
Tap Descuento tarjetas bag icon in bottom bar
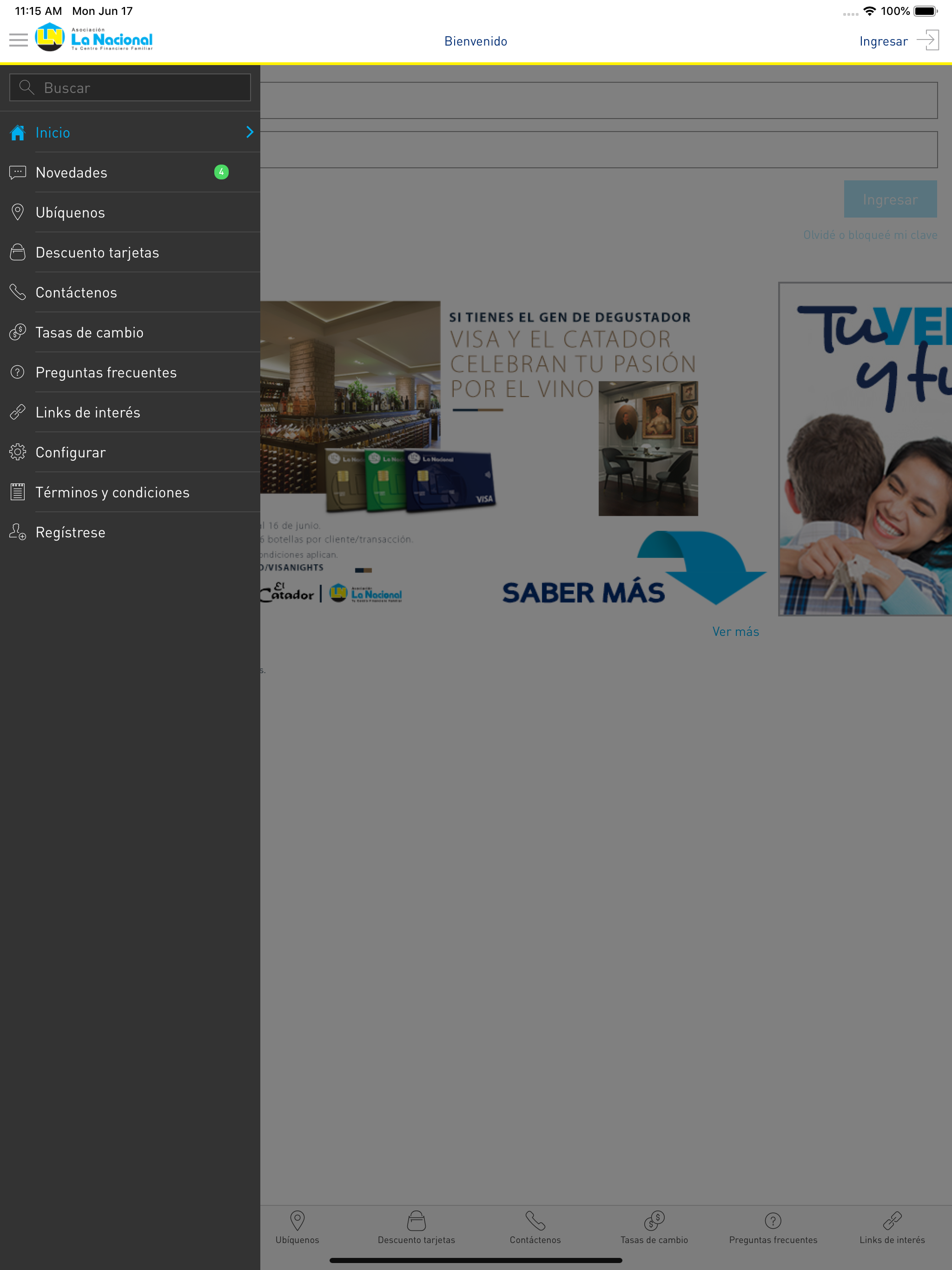click(x=416, y=1221)
